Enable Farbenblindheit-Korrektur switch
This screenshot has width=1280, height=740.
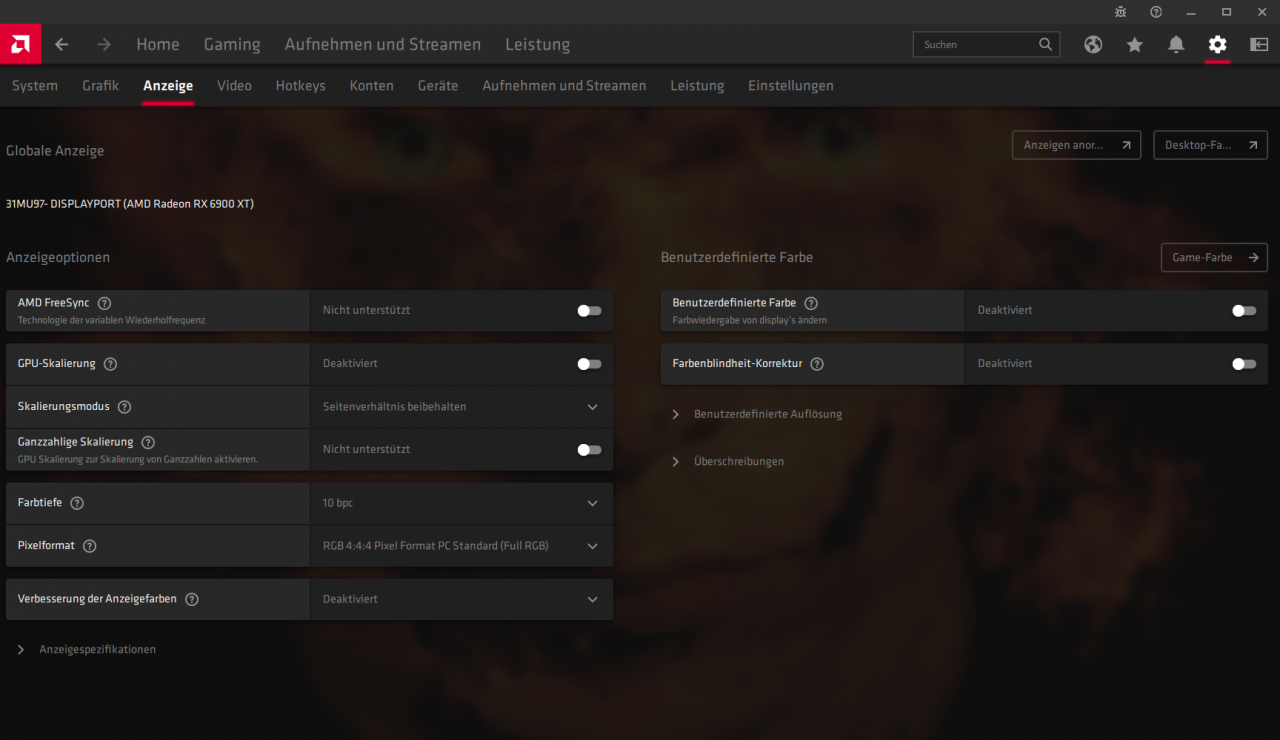click(1244, 364)
